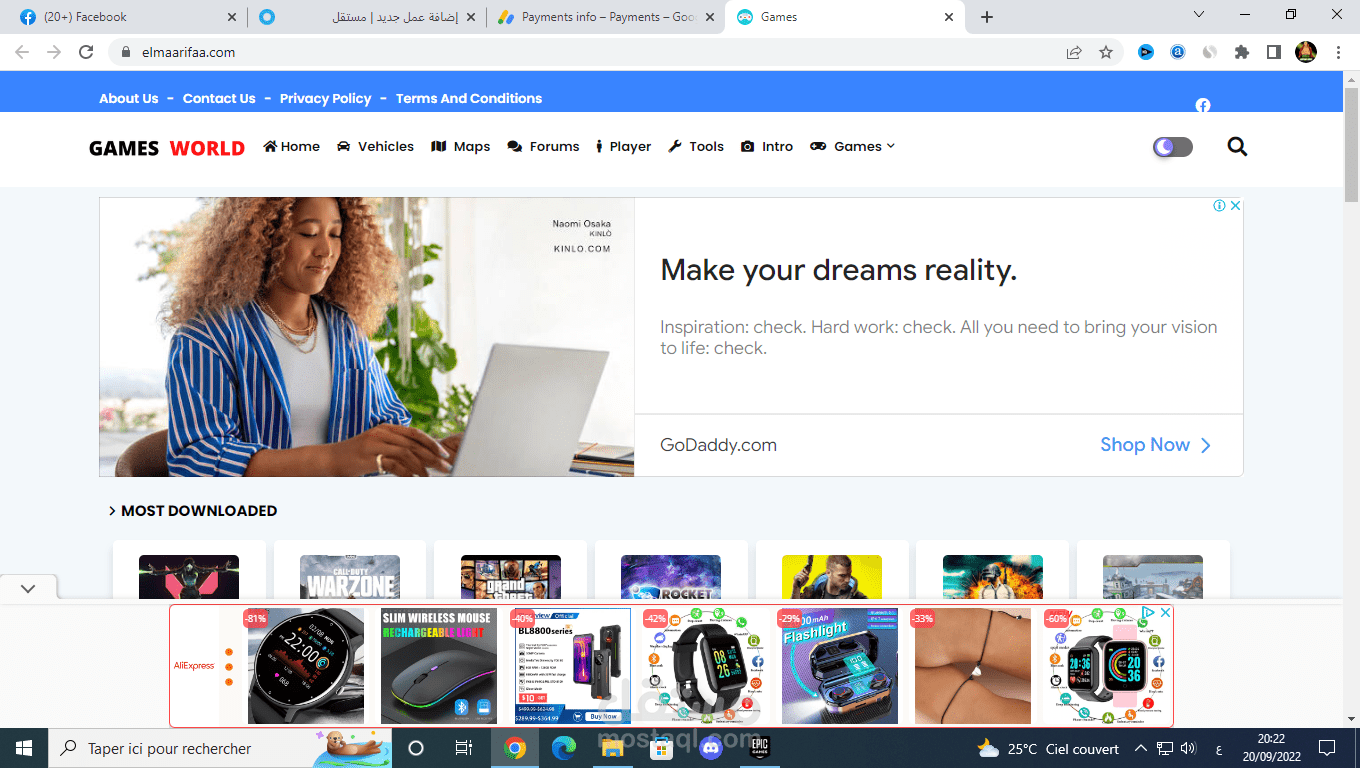The height and width of the screenshot is (768, 1360).
Task: Open the Intro menu item
Action: 767,146
